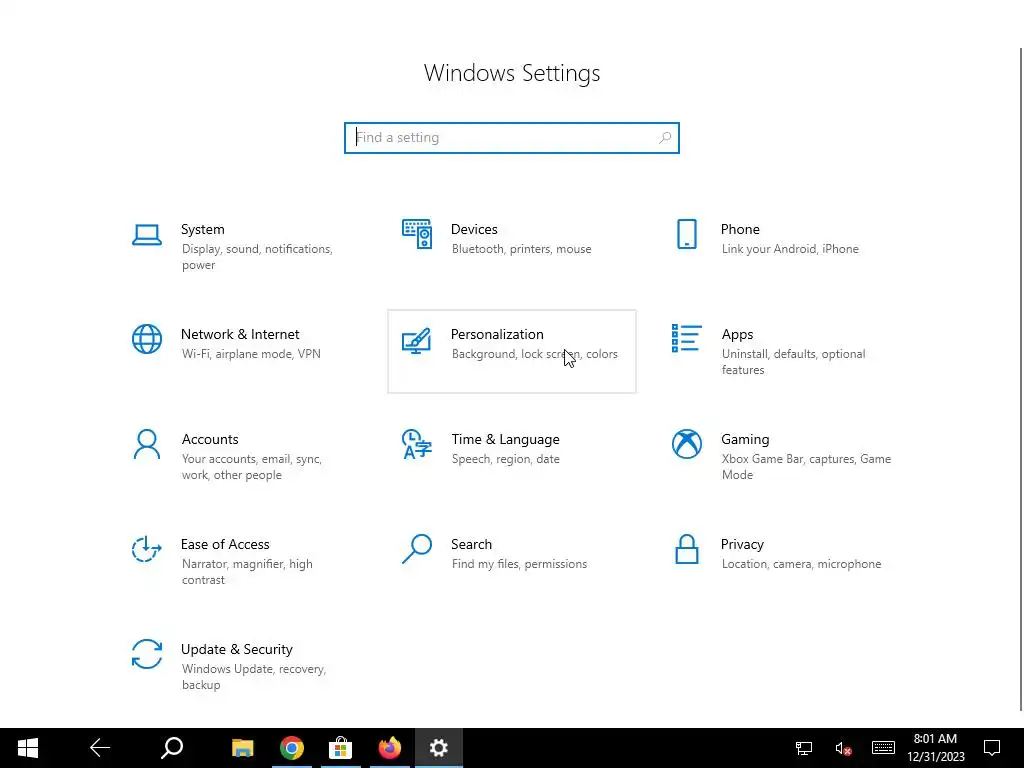Click the 'Network & Internet' heading text
Screen dimensions: 1024x768
pyautogui.click(x=240, y=334)
